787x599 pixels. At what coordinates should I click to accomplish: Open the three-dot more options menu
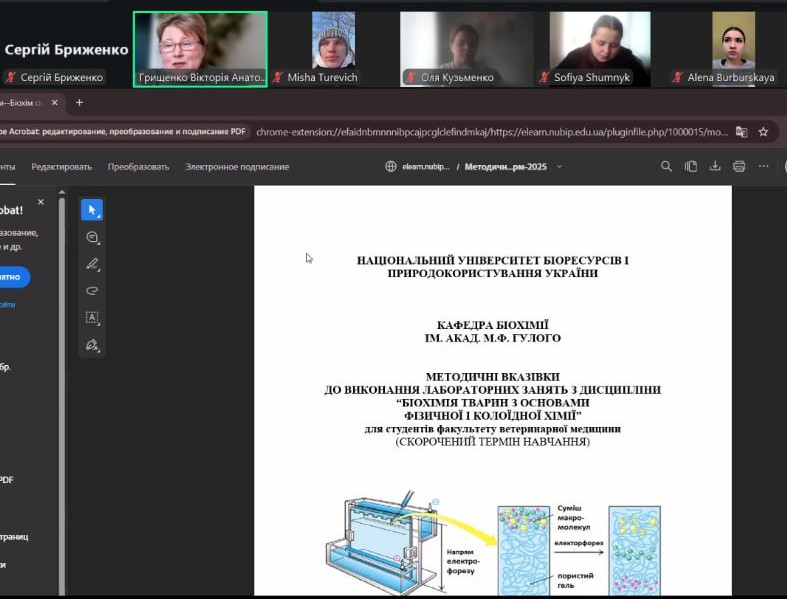coord(763,166)
